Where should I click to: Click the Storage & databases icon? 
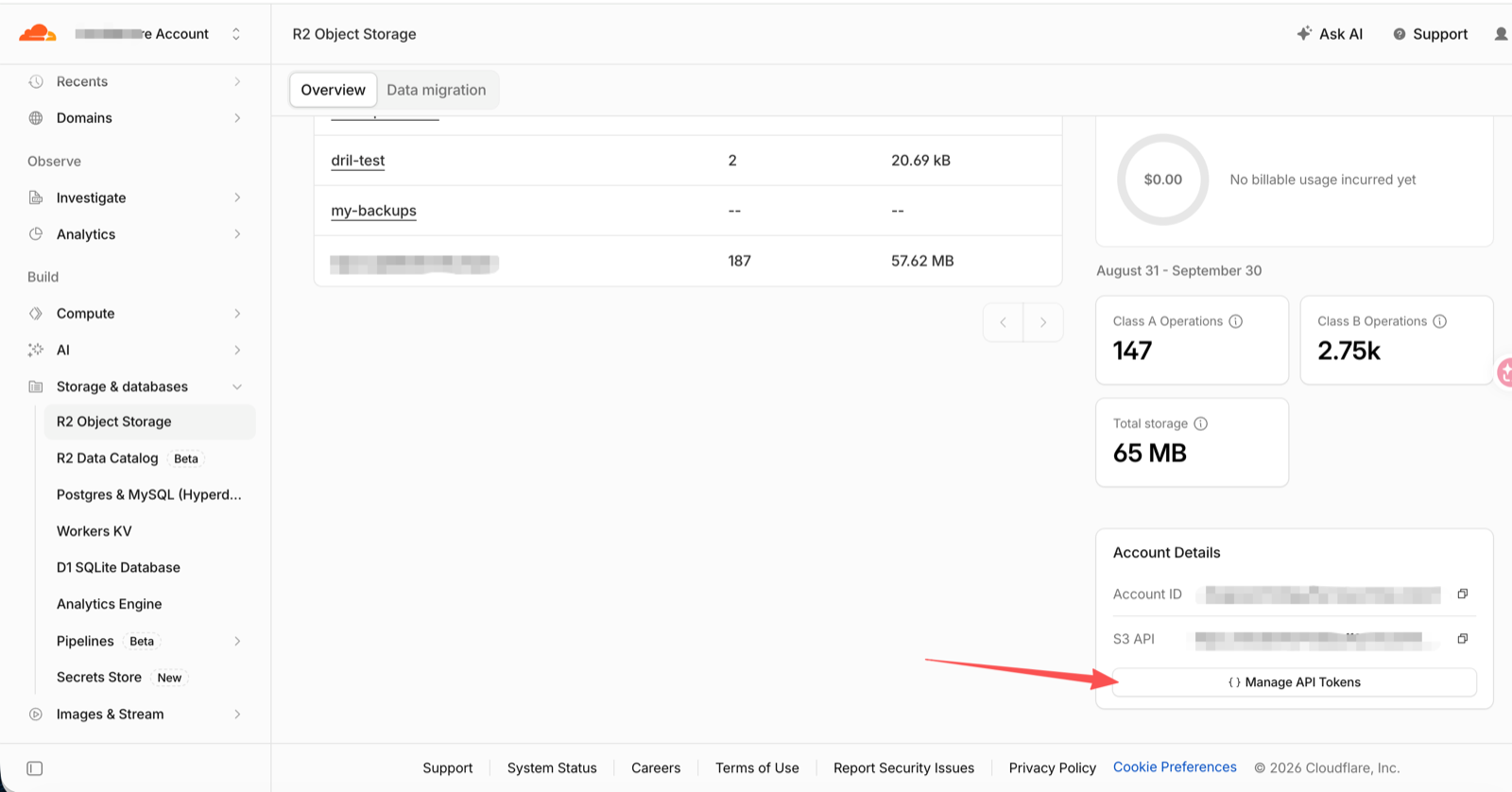coord(36,387)
